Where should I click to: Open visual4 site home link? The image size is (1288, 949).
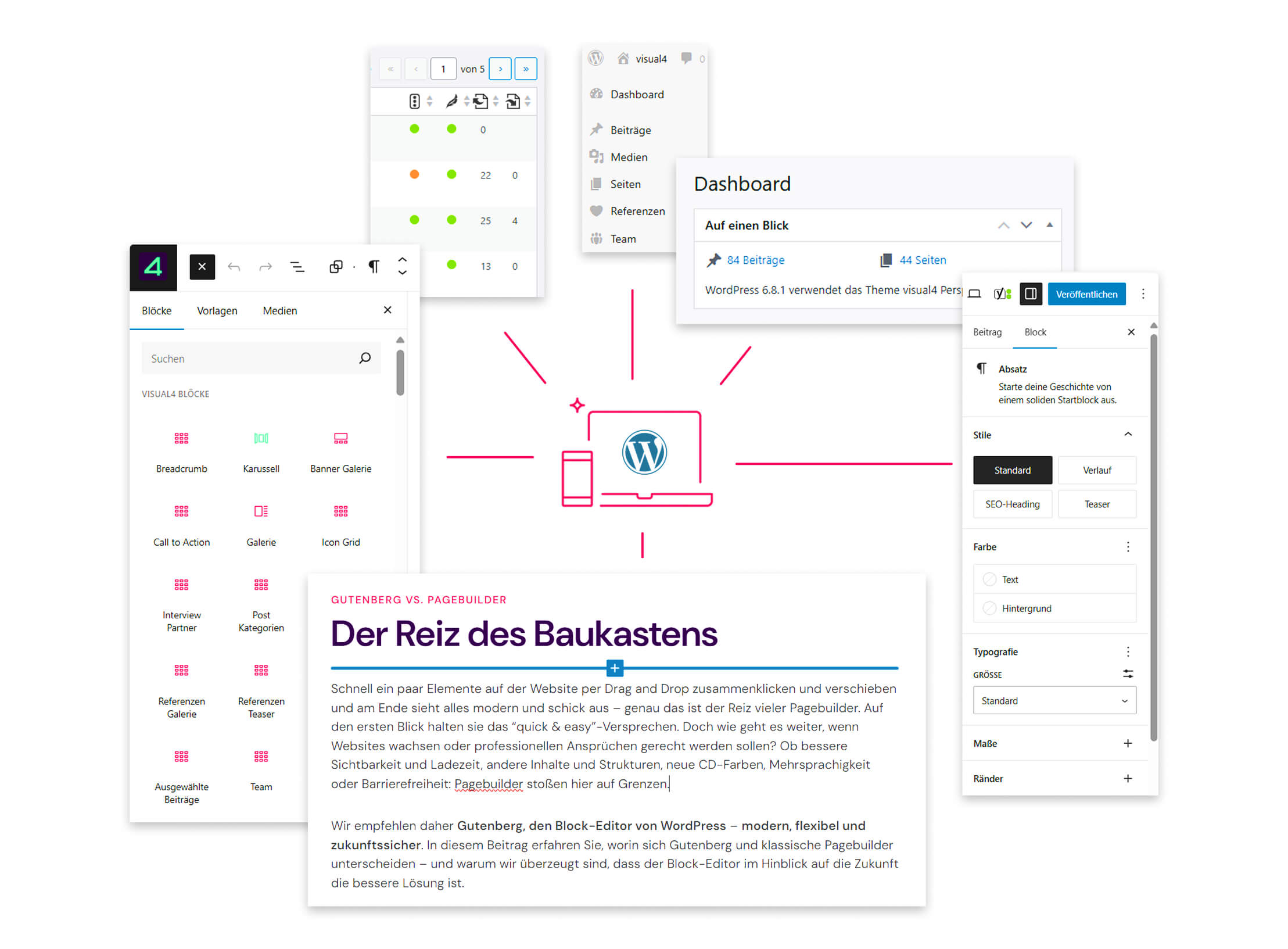click(642, 58)
